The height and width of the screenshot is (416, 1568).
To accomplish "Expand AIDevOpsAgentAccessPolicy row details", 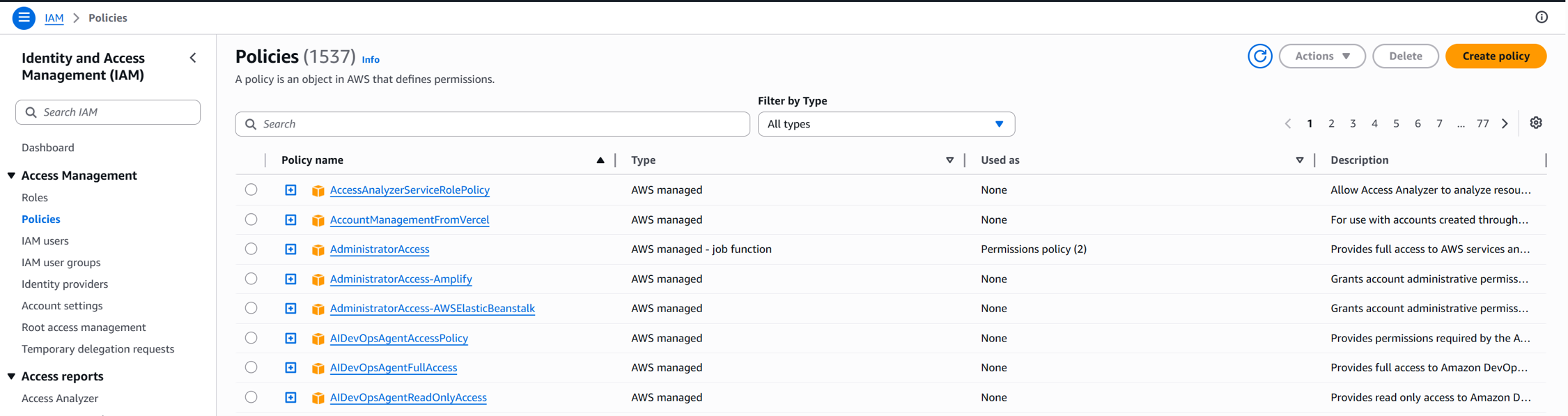I will tap(291, 339).
